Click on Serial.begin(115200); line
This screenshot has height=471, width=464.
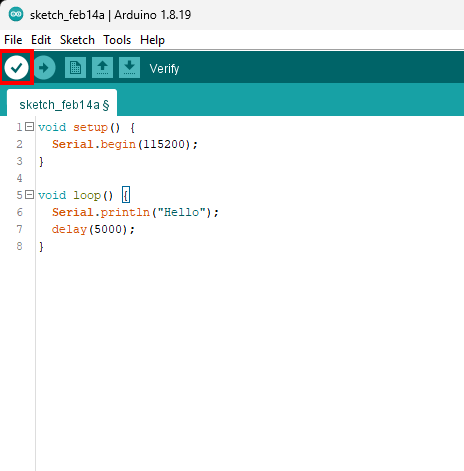click(x=125, y=144)
